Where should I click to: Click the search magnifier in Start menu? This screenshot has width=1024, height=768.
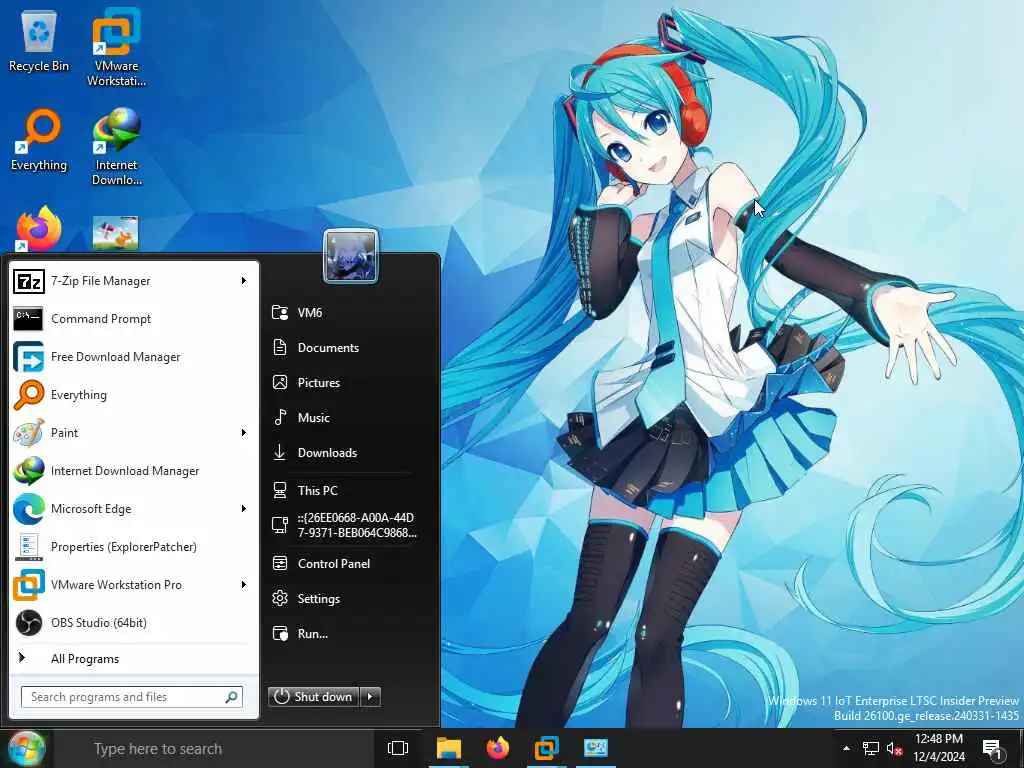[232, 697]
